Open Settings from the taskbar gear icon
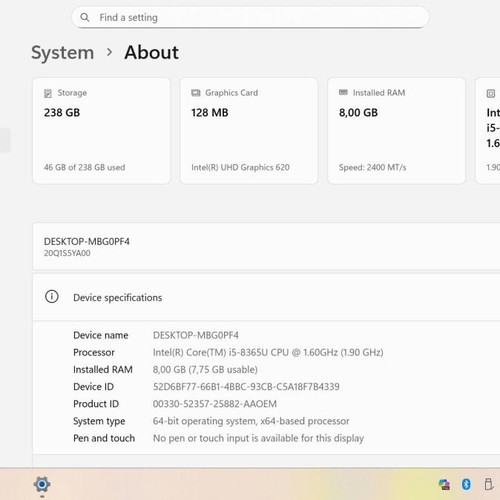 [x=42, y=484]
